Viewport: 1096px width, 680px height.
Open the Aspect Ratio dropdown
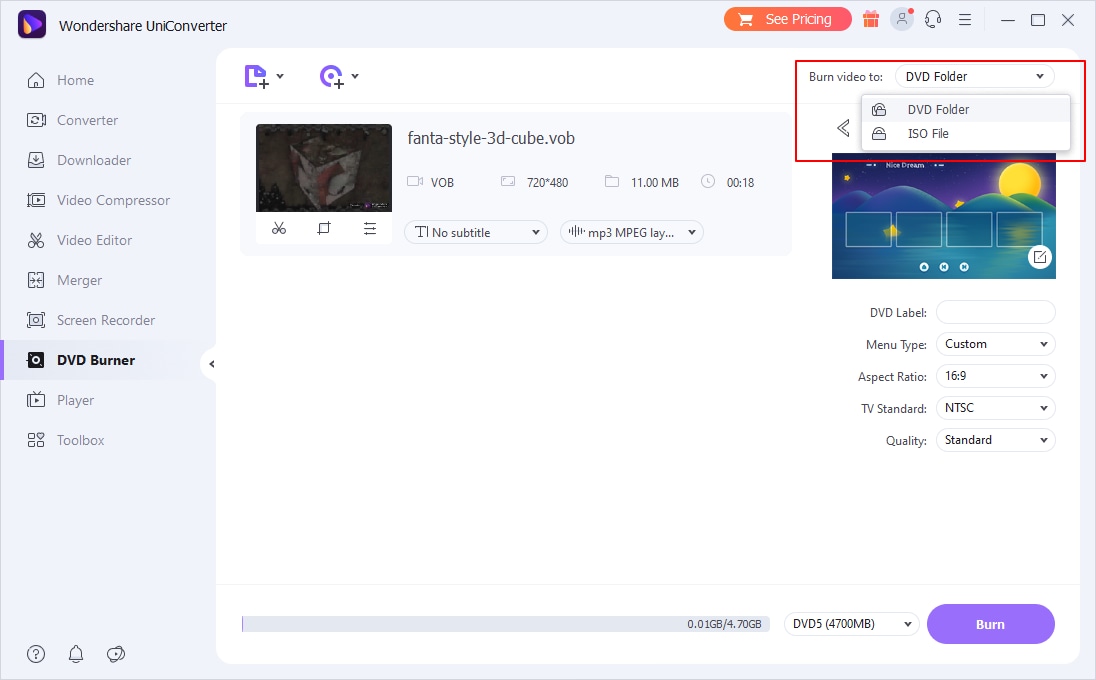995,376
